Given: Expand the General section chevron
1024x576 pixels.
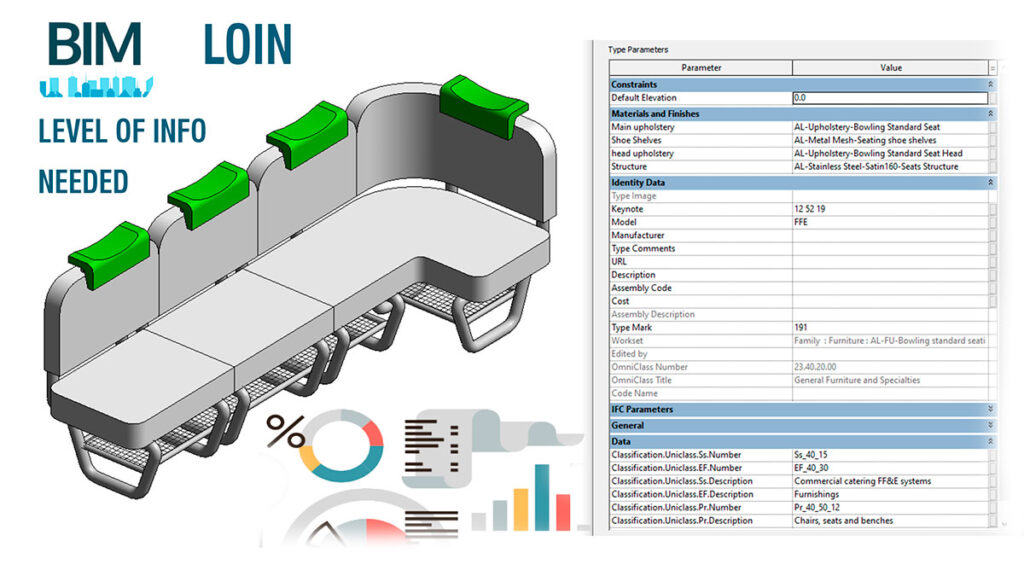Looking at the screenshot, I should [x=990, y=425].
